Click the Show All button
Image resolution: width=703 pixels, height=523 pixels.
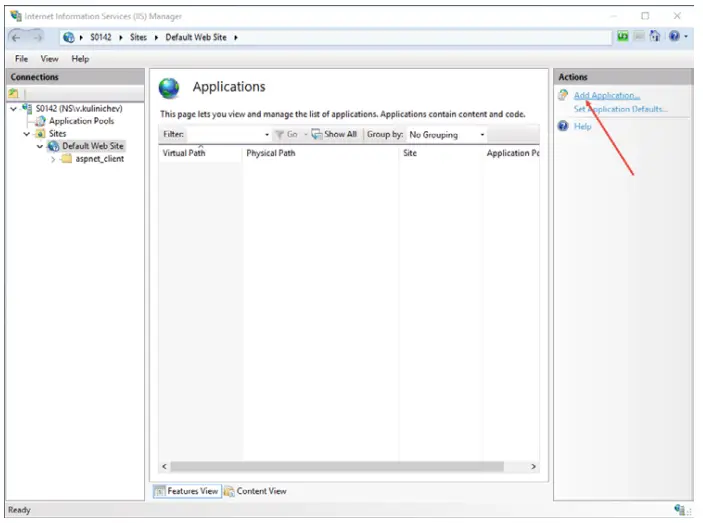pos(334,134)
